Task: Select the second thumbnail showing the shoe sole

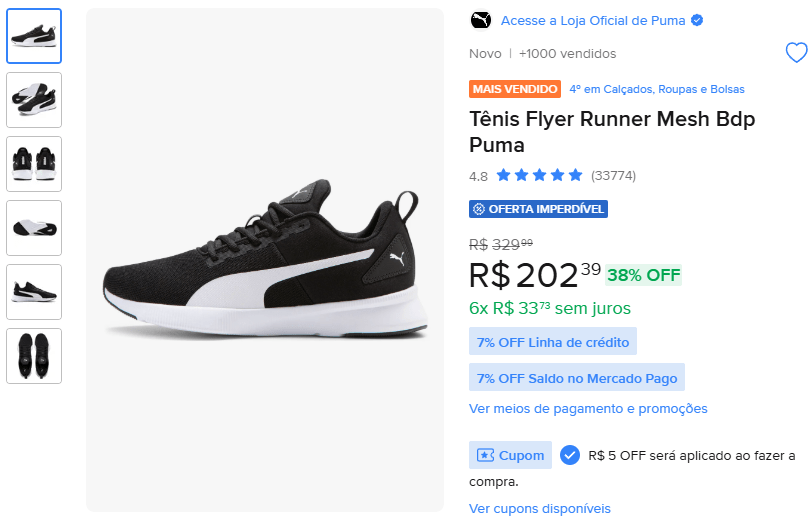Action: [34, 100]
